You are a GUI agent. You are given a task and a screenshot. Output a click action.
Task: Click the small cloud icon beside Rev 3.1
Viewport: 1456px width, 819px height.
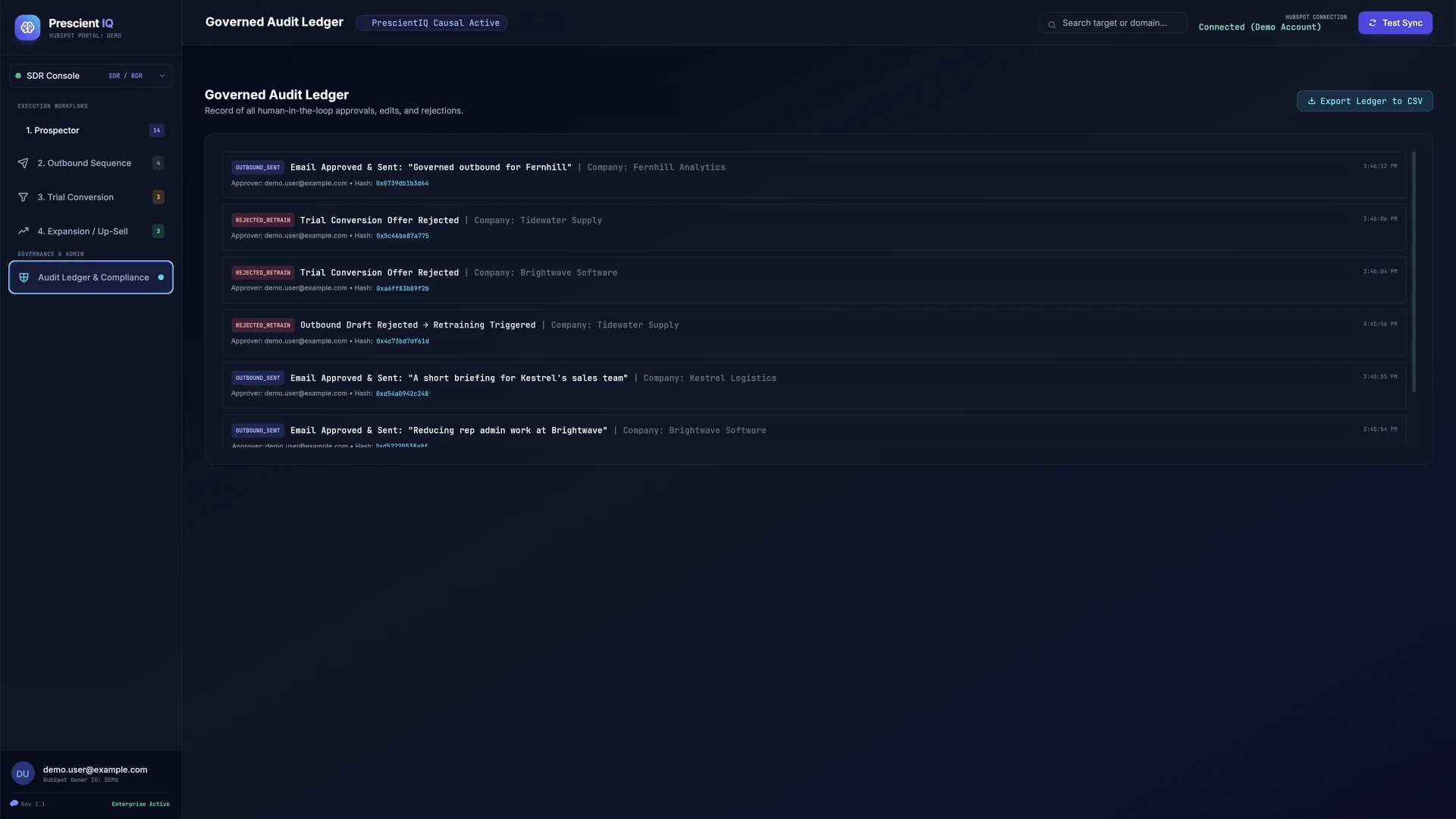click(x=14, y=803)
